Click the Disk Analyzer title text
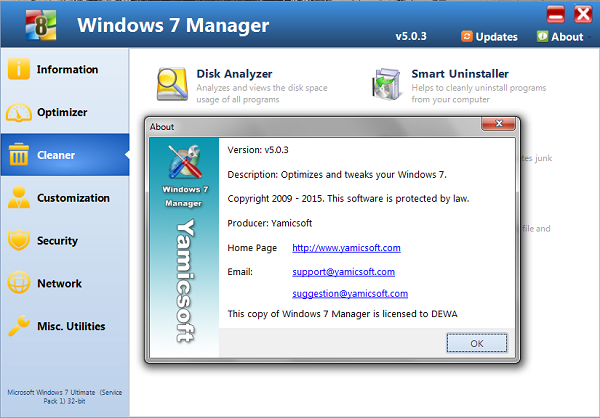The width and height of the screenshot is (600, 418). (234, 73)
